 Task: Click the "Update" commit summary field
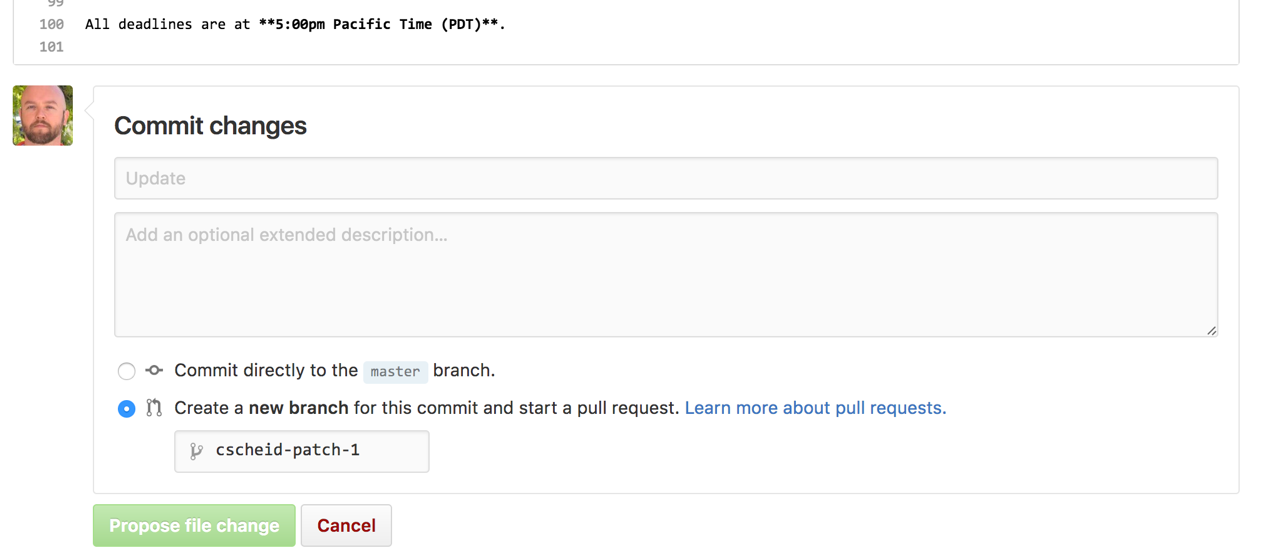pos(665,178)
